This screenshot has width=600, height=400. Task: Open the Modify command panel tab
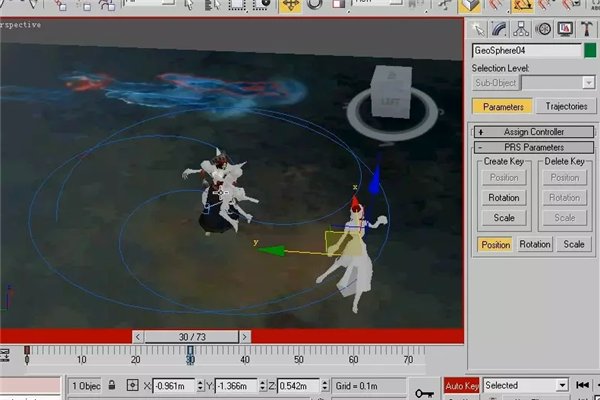tap(500, 28)
